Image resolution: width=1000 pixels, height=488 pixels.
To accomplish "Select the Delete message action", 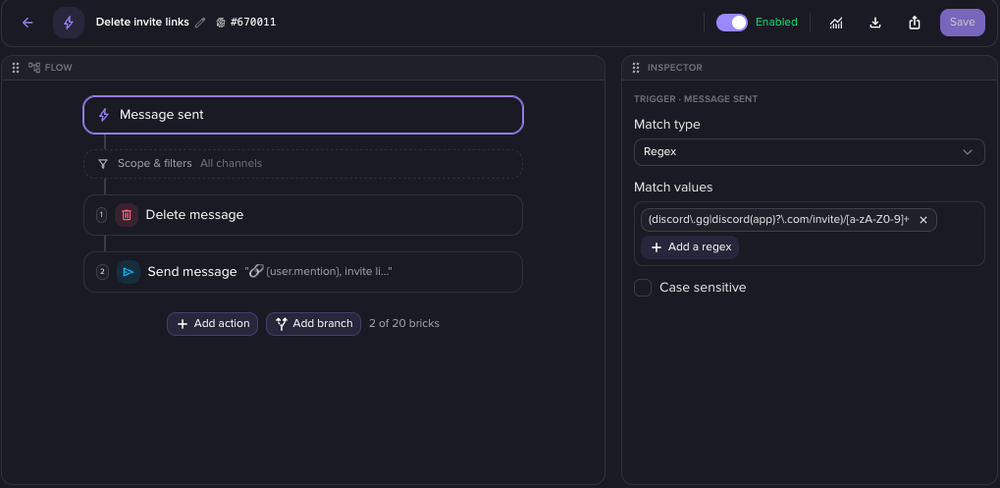I will (303, 215).
